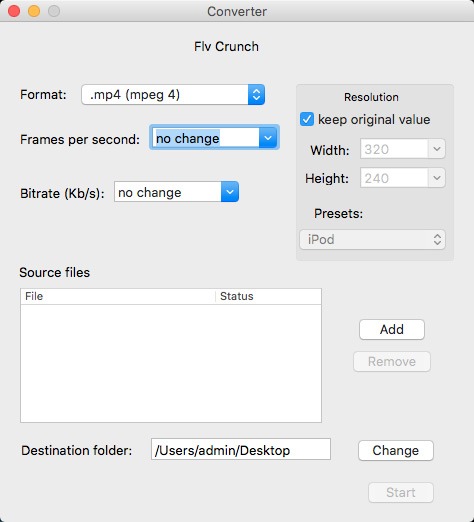
Task: Click the Source files label
Action: tap(55, 272)
